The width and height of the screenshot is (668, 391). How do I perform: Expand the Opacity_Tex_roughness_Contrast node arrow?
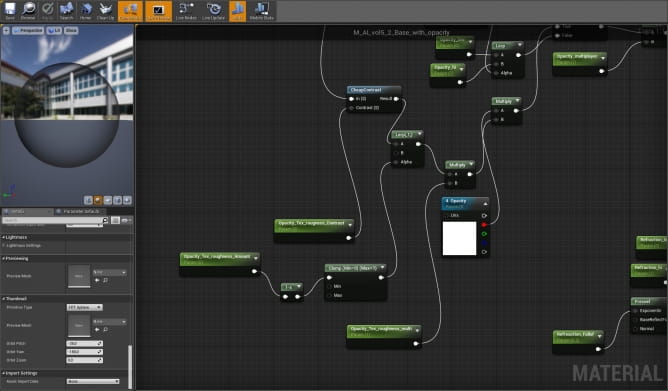click(x=350, y=225)
